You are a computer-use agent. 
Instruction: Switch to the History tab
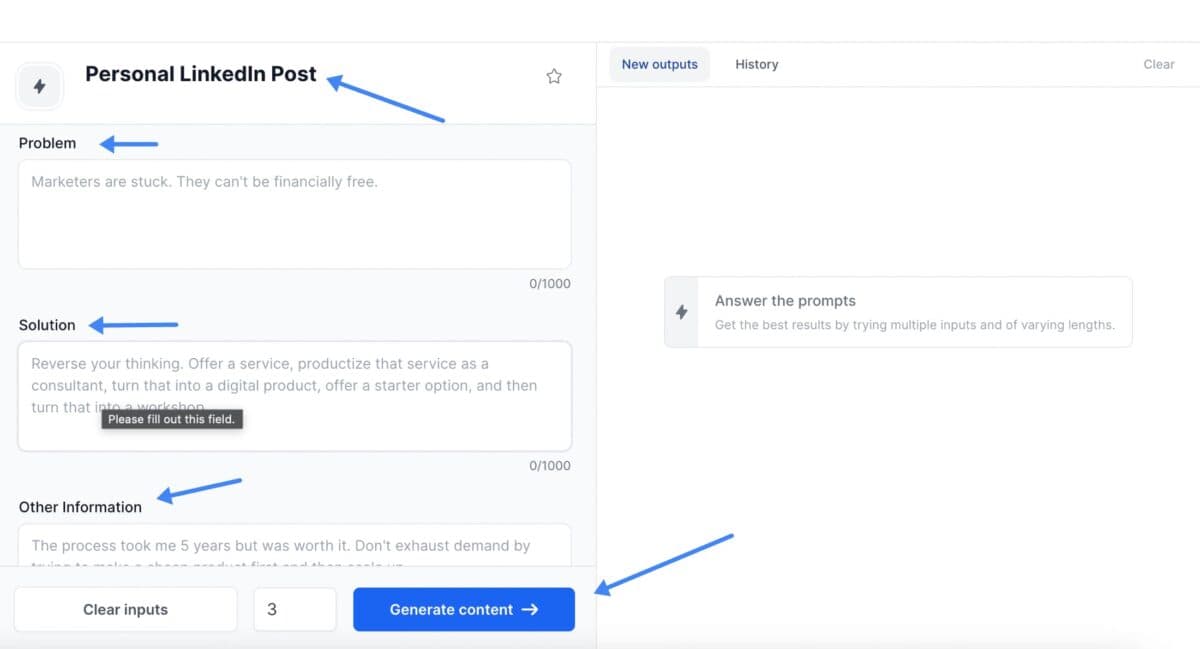(x=756, y=64)
